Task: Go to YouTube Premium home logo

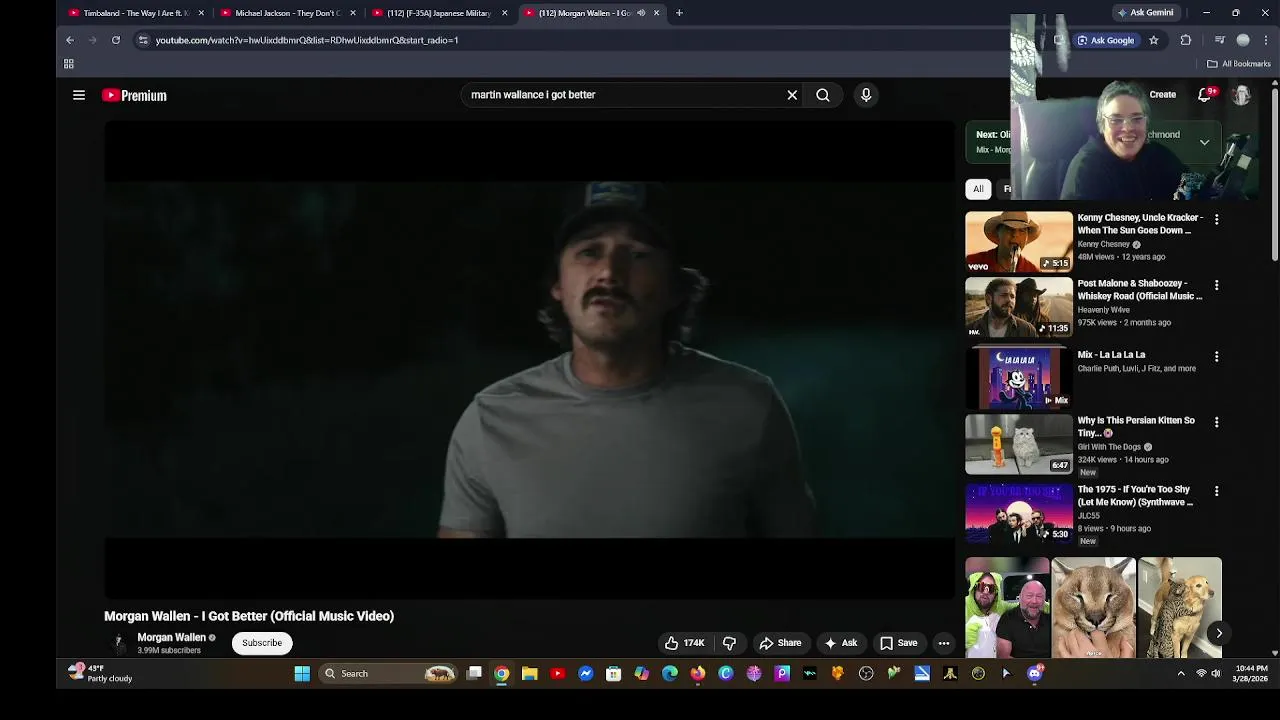Action: [x=134, y=95]
